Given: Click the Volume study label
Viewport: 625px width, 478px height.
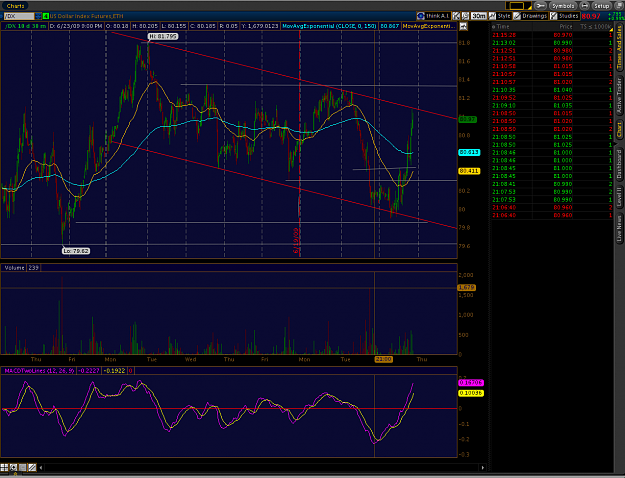Looking at the screenshot, I should tap(14, 268).
